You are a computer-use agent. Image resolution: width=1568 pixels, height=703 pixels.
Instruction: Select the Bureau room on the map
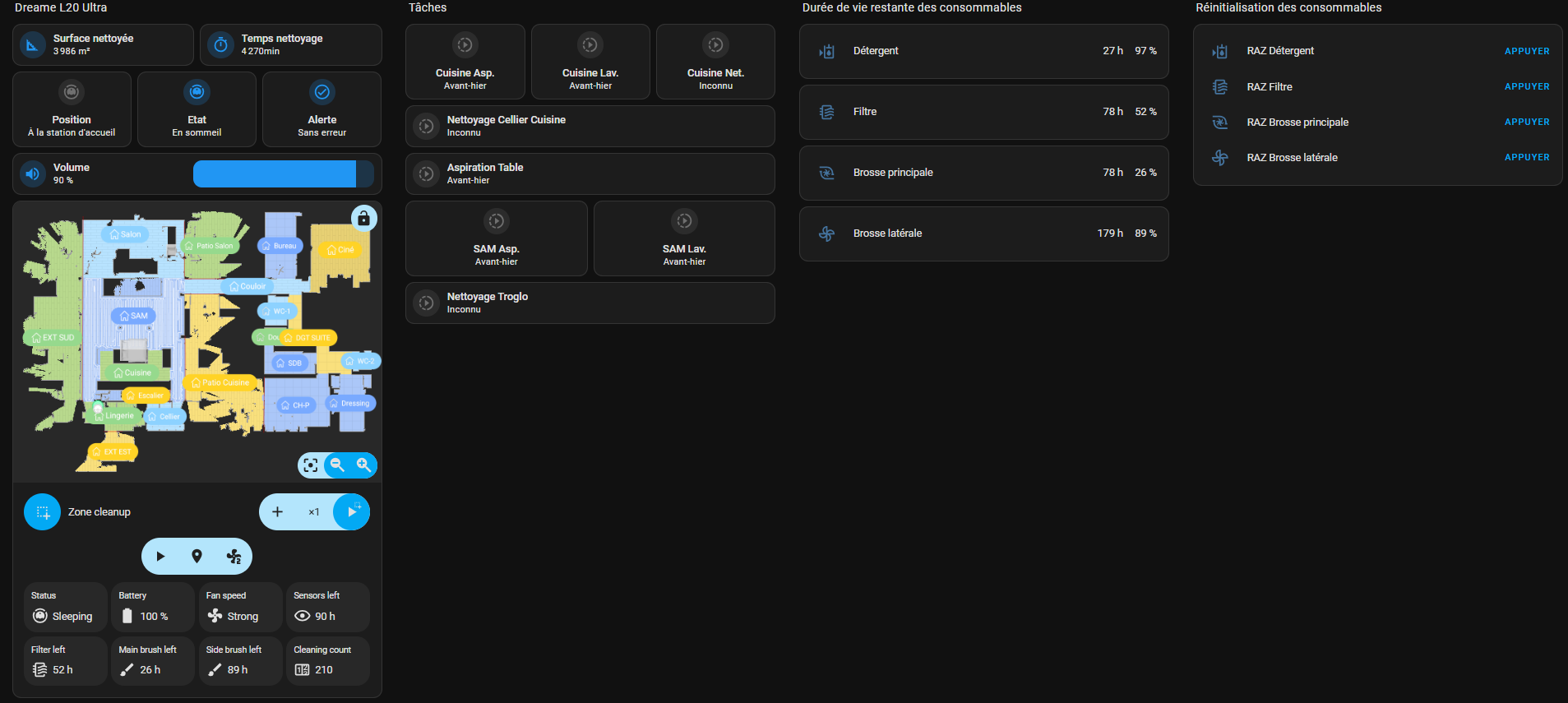click(280, 246)
